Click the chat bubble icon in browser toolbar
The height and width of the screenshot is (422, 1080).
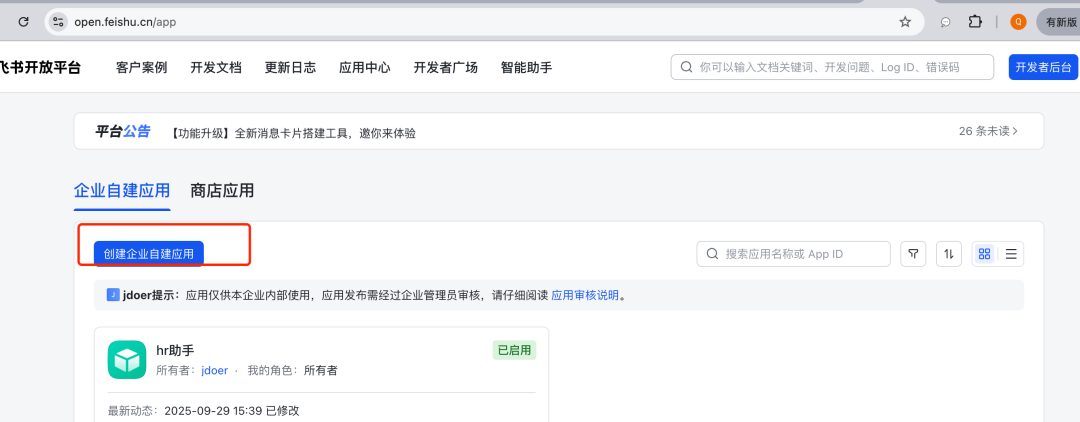point(945,21)
